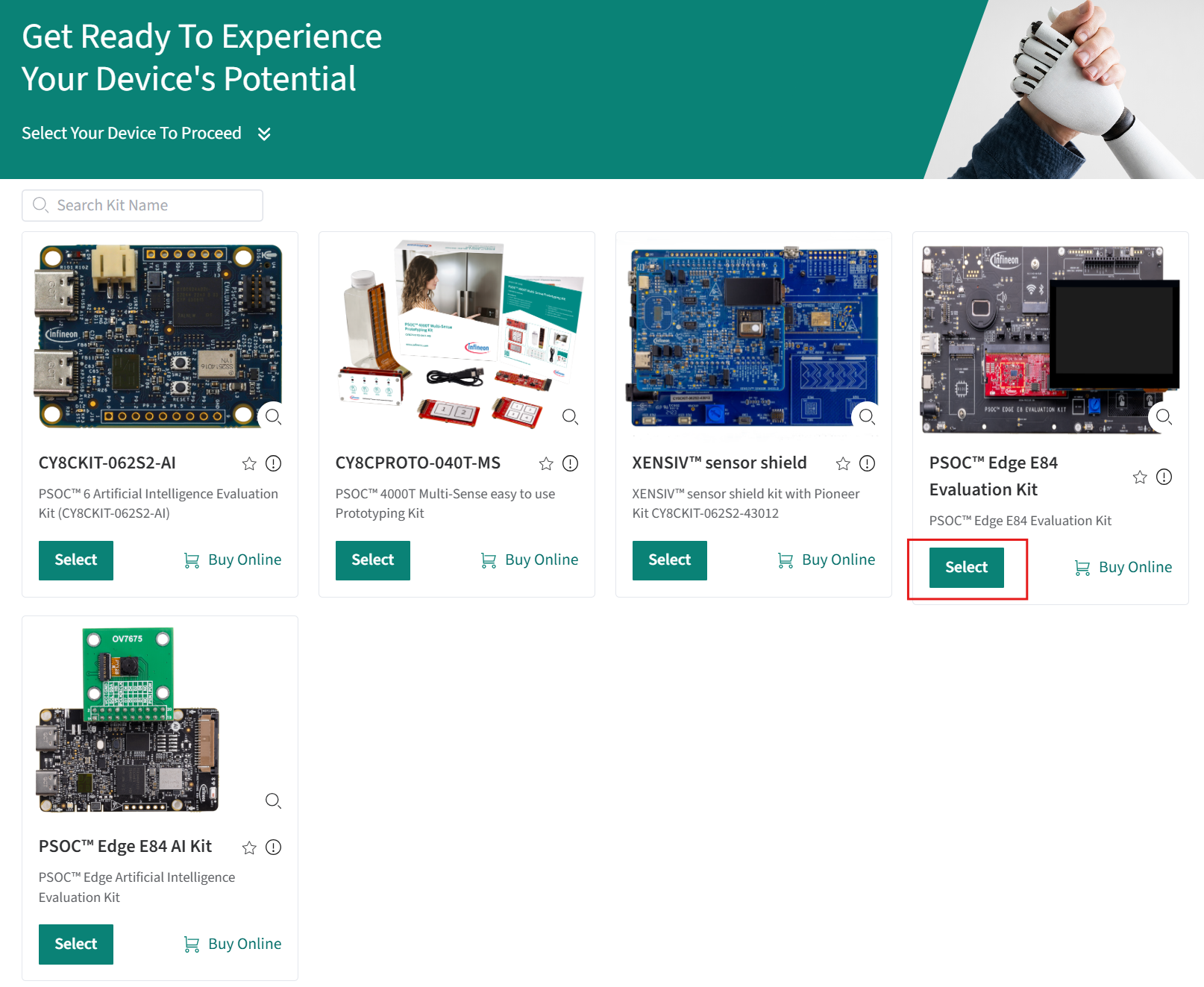Magnify the CY8CKIT-062S2-AI board image
The width and height of the screenshot is (1204, 987).
[x=274, y=416]
